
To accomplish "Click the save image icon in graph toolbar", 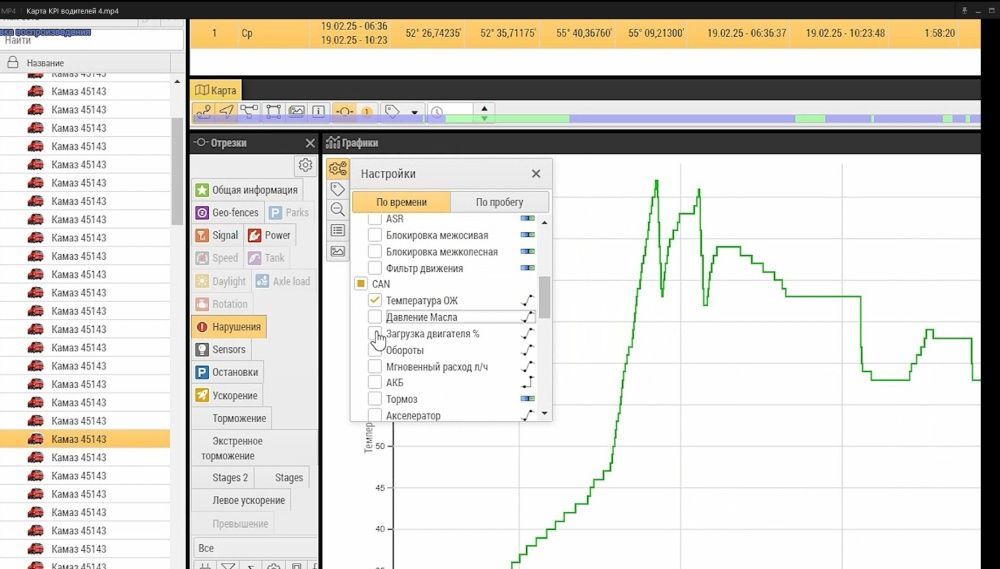I will point(337,251).
